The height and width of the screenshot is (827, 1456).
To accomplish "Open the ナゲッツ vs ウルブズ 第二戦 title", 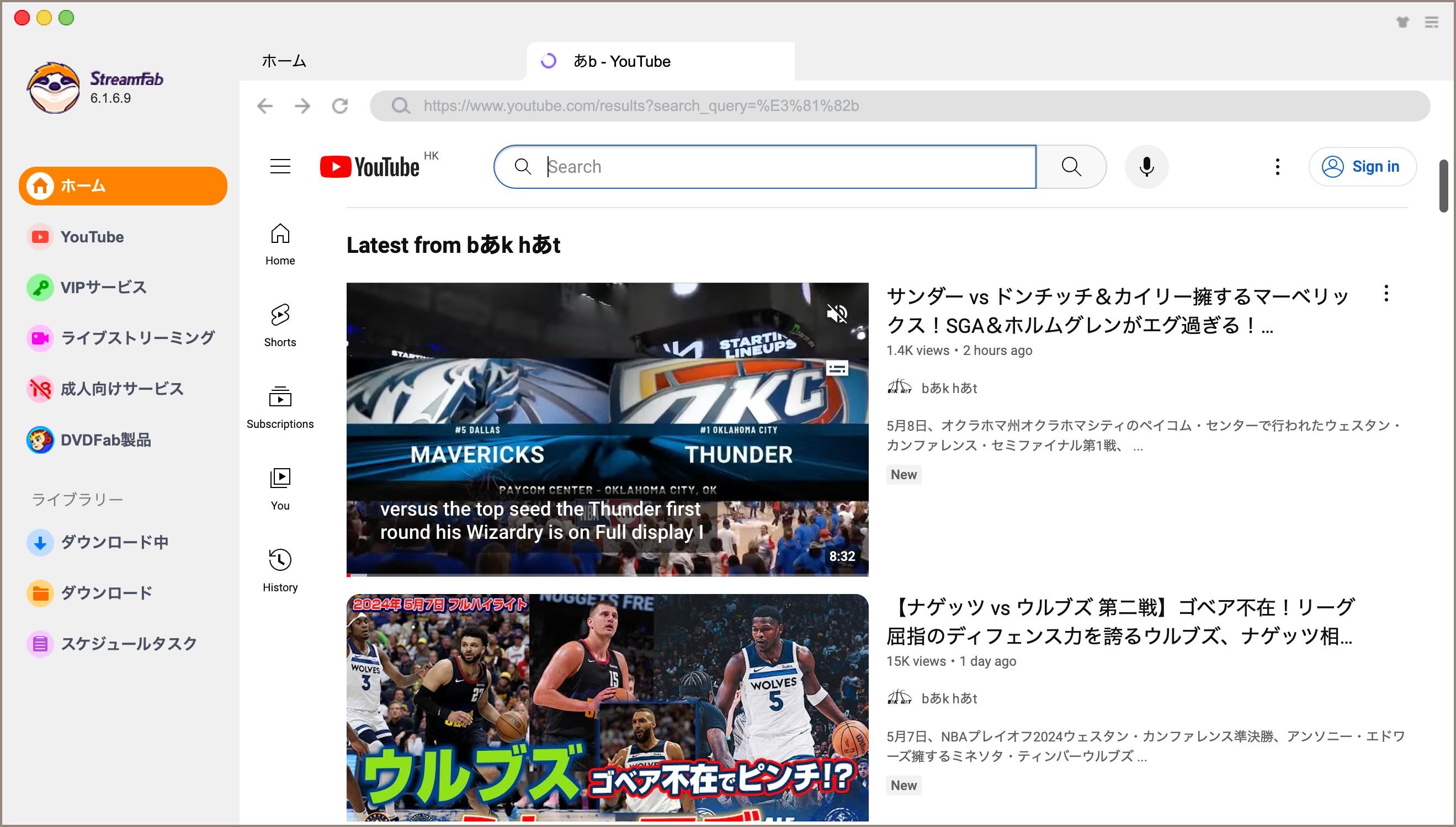I will coord(1122,622).
